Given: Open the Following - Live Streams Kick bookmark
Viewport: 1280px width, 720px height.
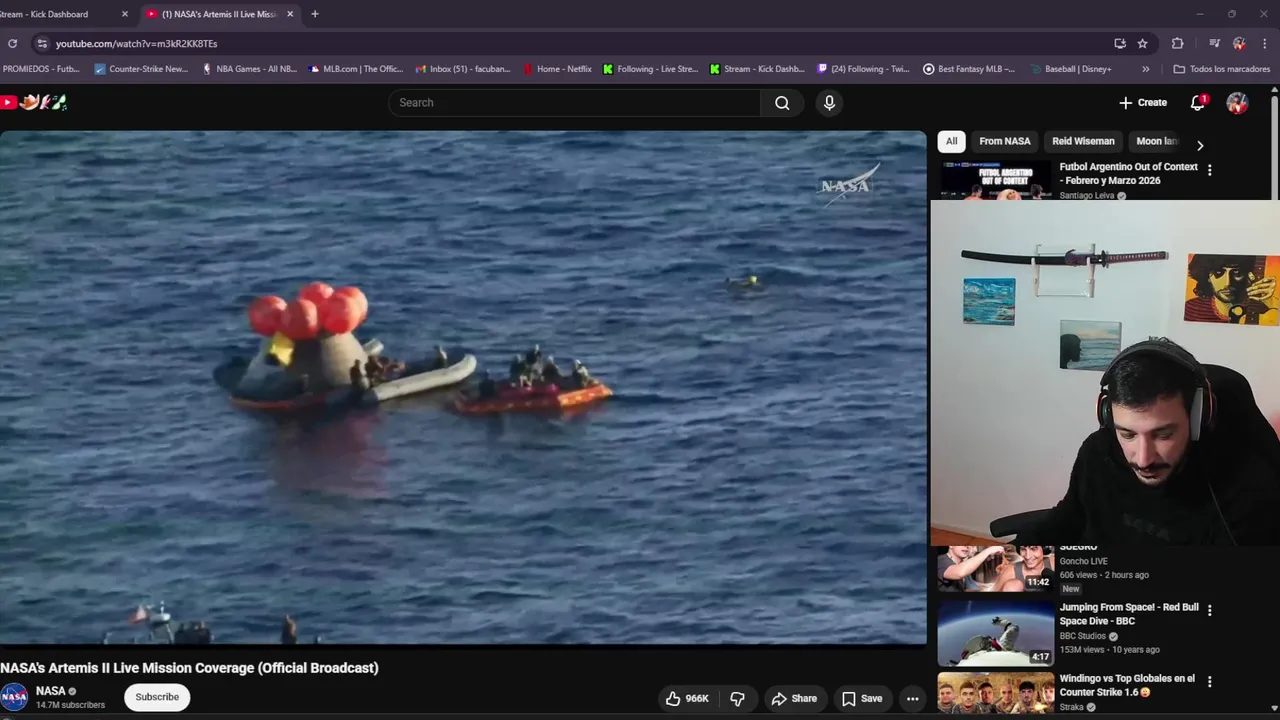Looking at the screenshot, I should tap(650, 69).
